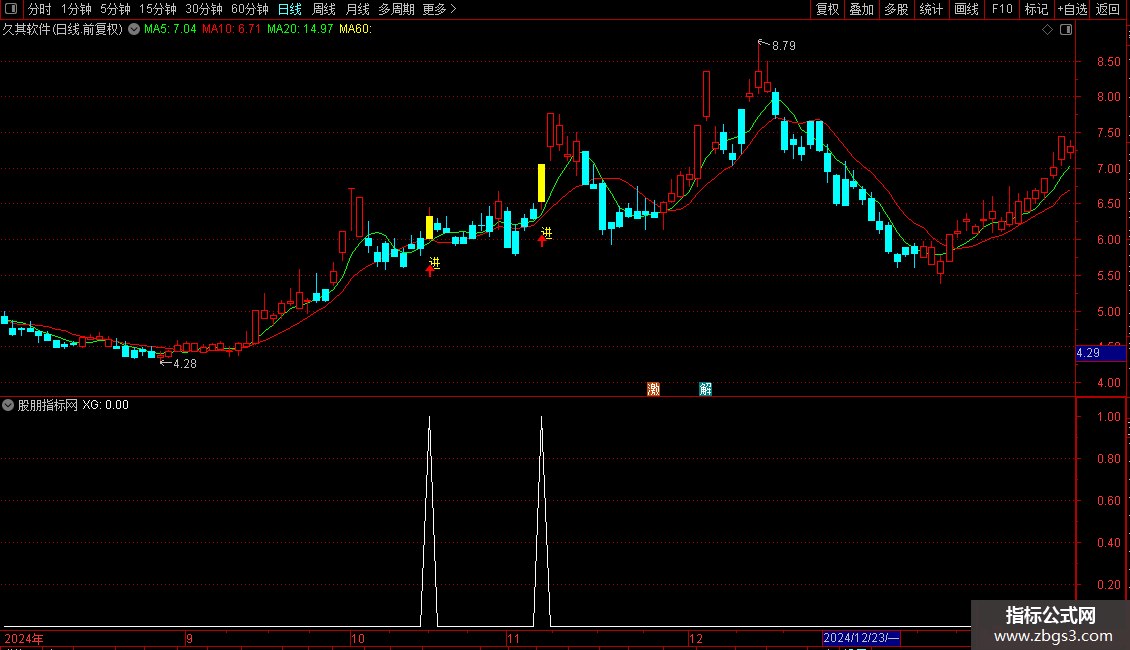Add stock via +自选 button

pos(1072,9)
